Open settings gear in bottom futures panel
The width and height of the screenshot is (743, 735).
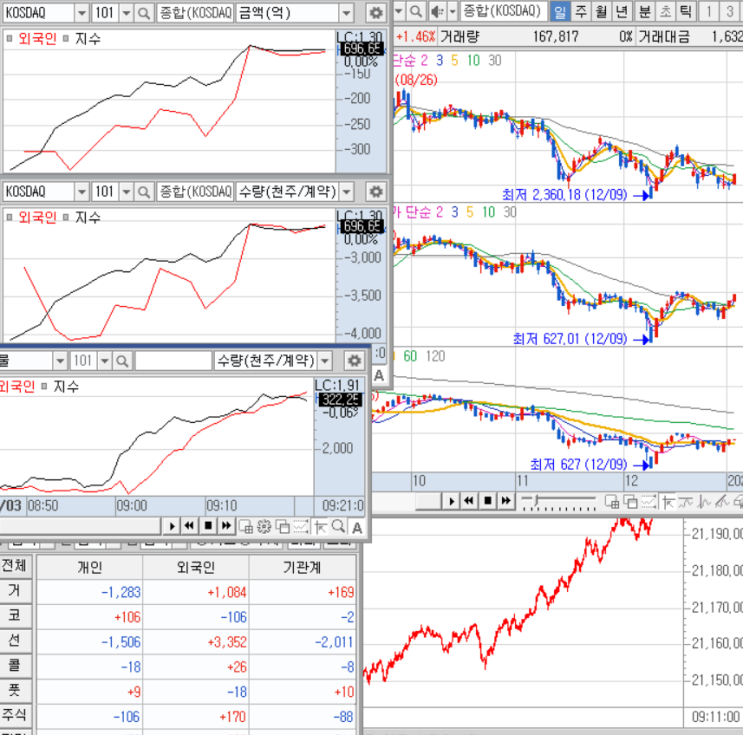pyautogui.click(x=354, y=361)
